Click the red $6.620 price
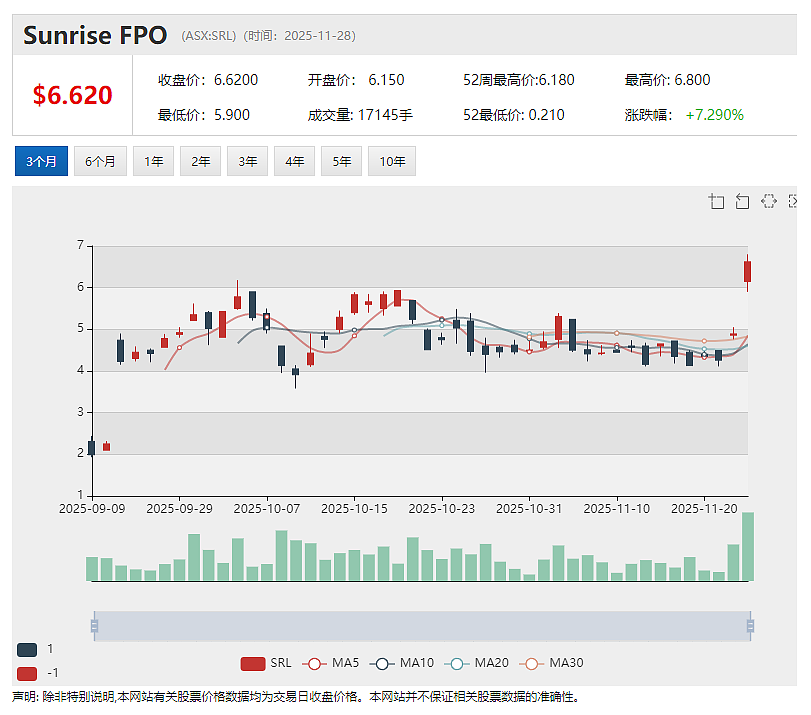This screenshot has height=715, width=811. click(72, 95)
